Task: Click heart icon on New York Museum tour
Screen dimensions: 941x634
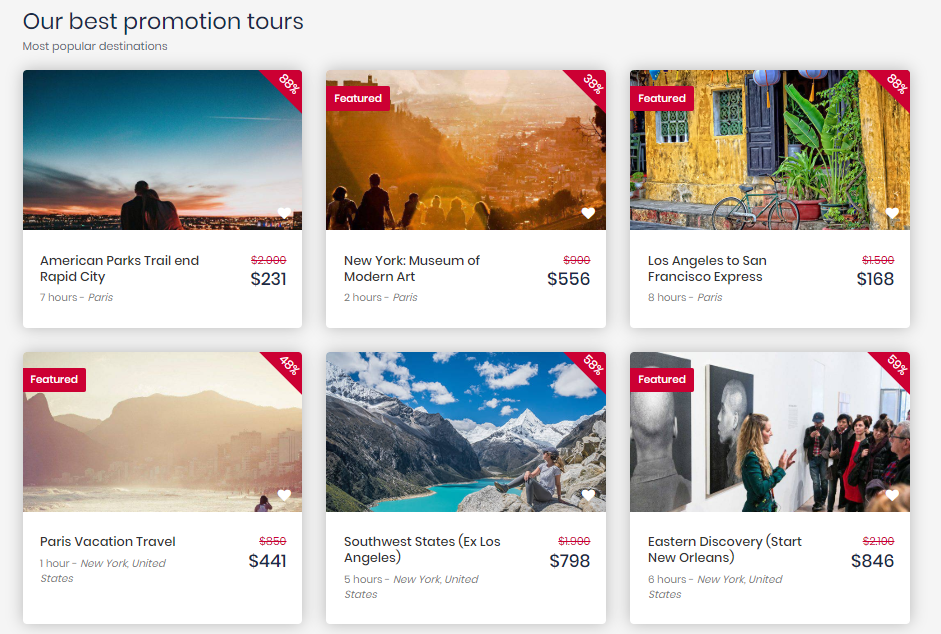Action: tap(588, 213)
